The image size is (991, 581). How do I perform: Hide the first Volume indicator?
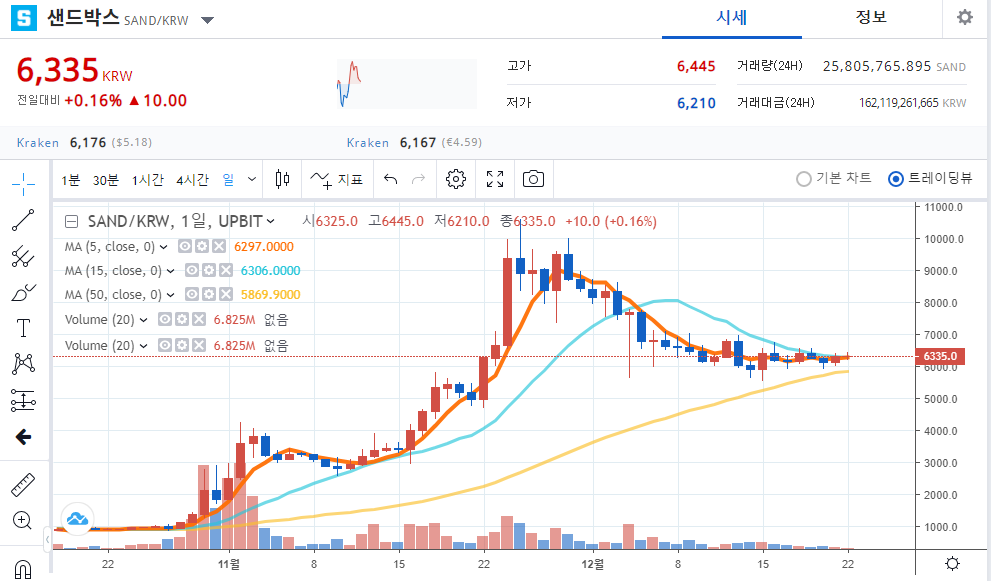[164, 319]
